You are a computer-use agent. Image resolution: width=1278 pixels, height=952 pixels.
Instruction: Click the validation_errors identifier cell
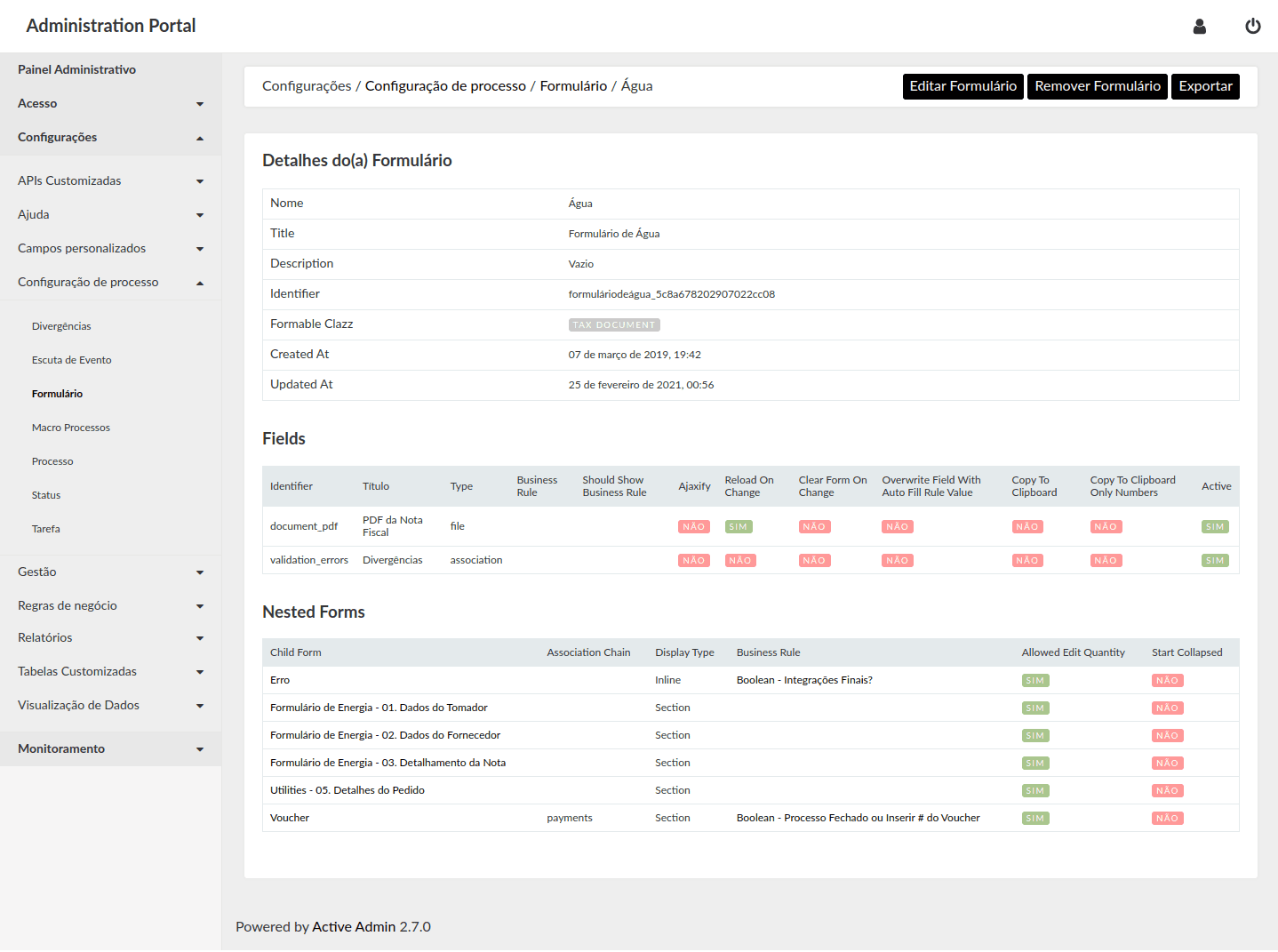point(309,560)
